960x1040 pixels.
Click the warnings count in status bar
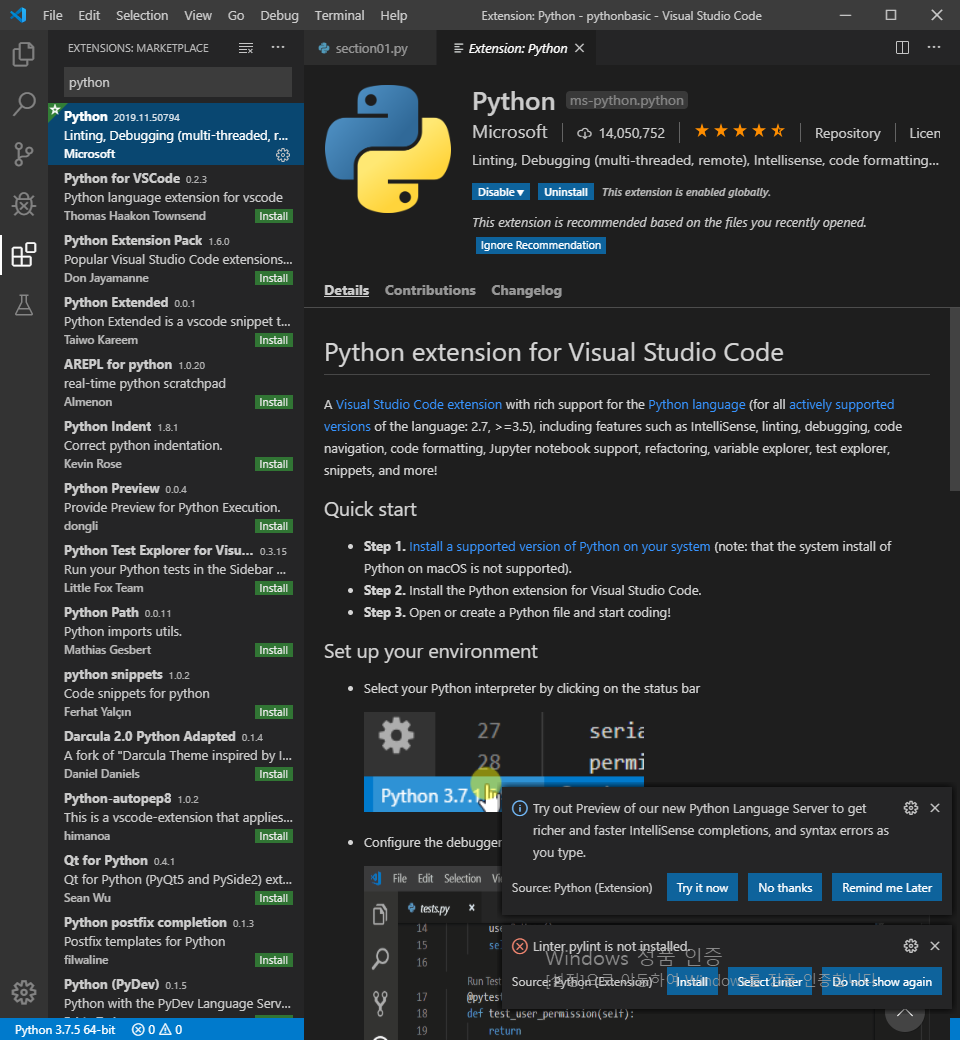pyautogui.click(x=171, y=1029)
